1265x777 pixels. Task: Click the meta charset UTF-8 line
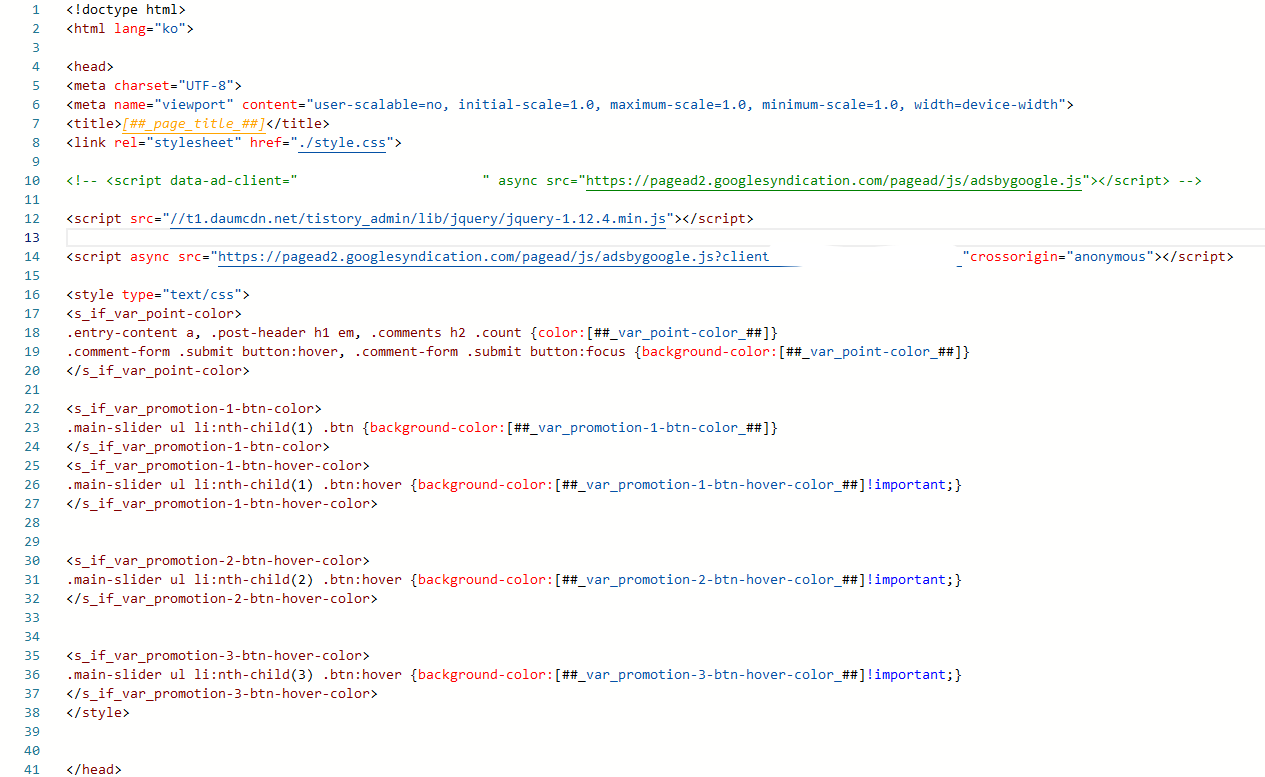tap(154, 85)
